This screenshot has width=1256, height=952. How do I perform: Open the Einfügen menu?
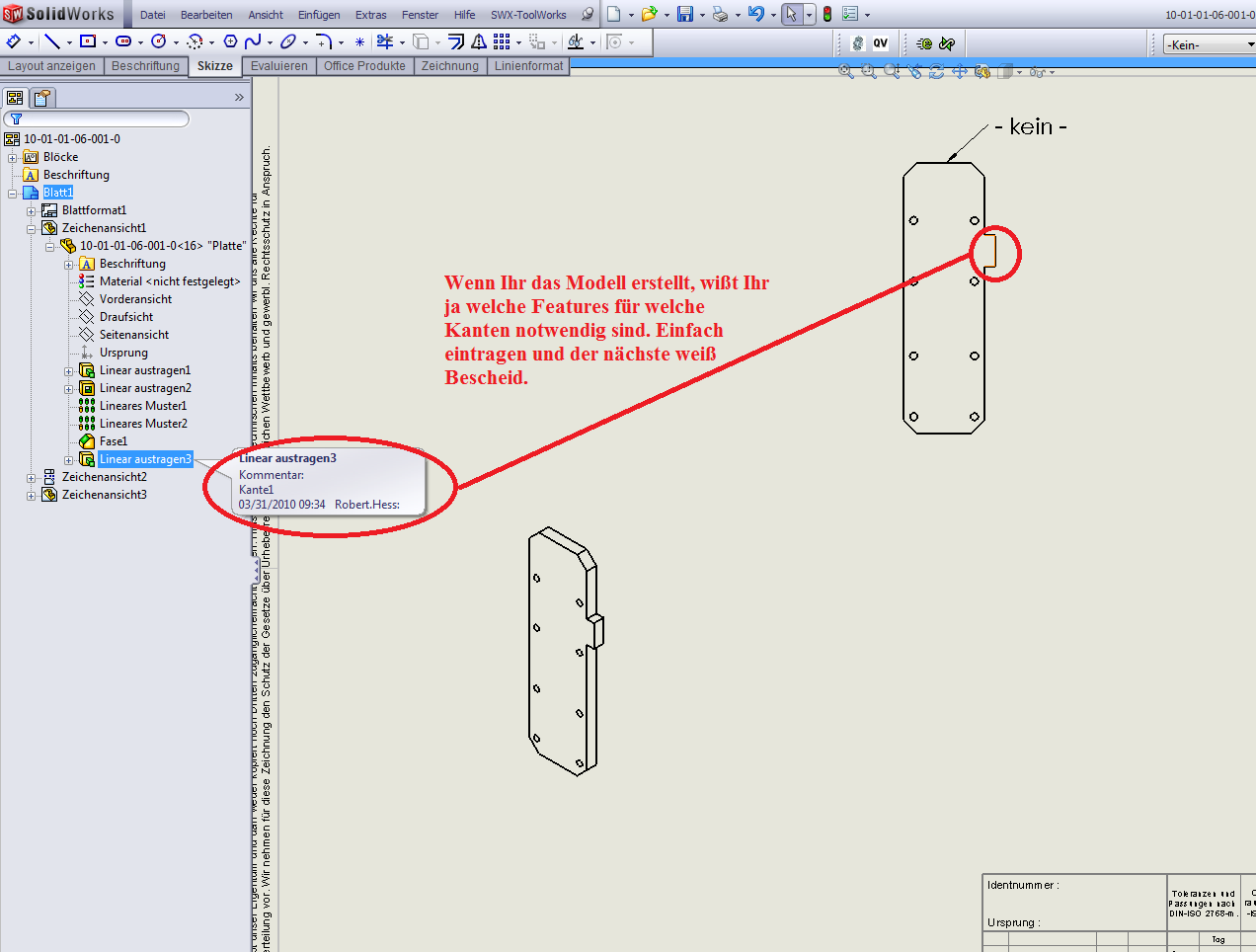[x=319, y=15]
